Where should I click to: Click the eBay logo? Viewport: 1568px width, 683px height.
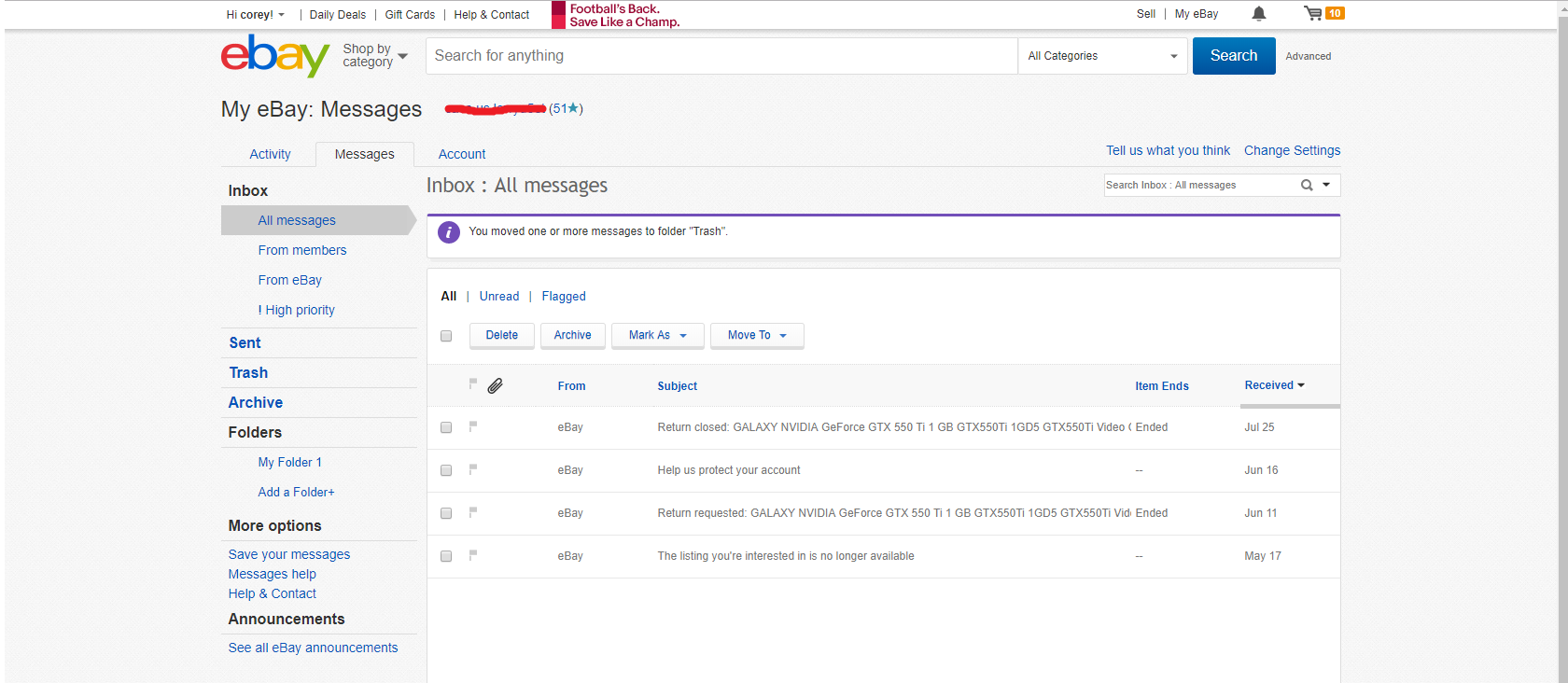[x=275, y=56]
